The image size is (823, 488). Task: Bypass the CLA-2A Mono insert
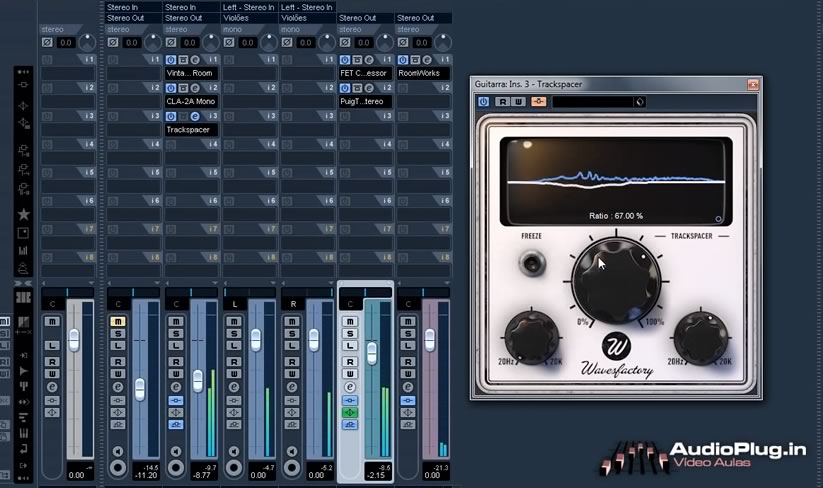(171, 88)
